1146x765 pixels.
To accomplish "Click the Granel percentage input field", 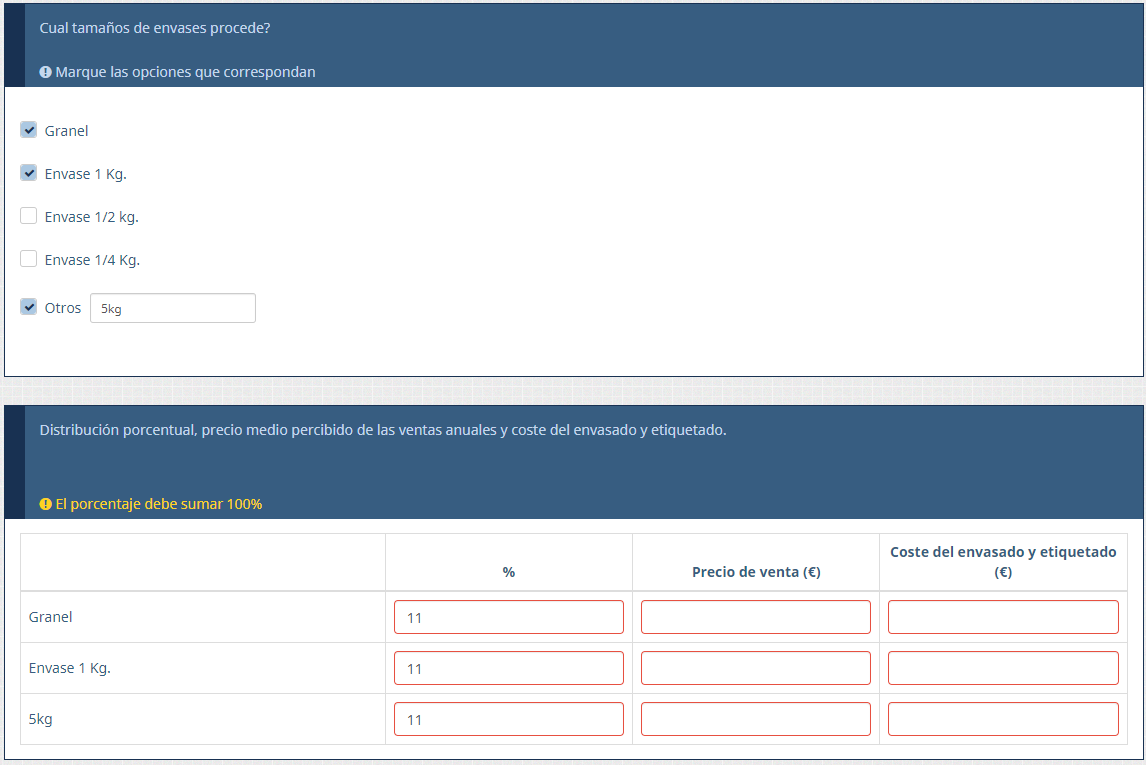I will (508, 617).
